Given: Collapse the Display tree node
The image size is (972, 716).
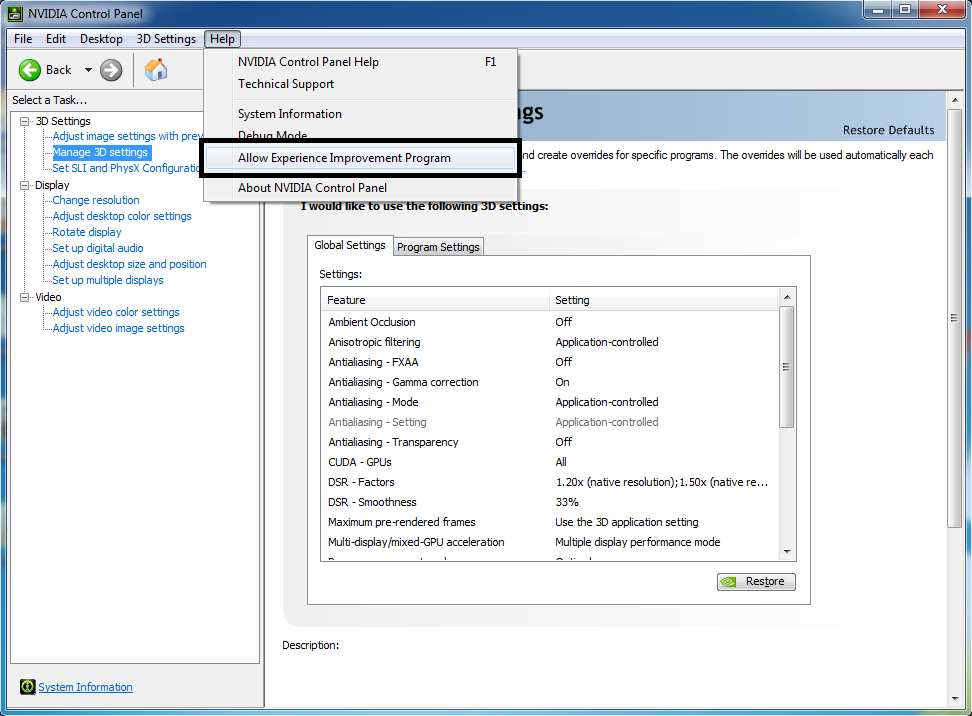Looking at the screenshot, I should [x=24, y=185].
